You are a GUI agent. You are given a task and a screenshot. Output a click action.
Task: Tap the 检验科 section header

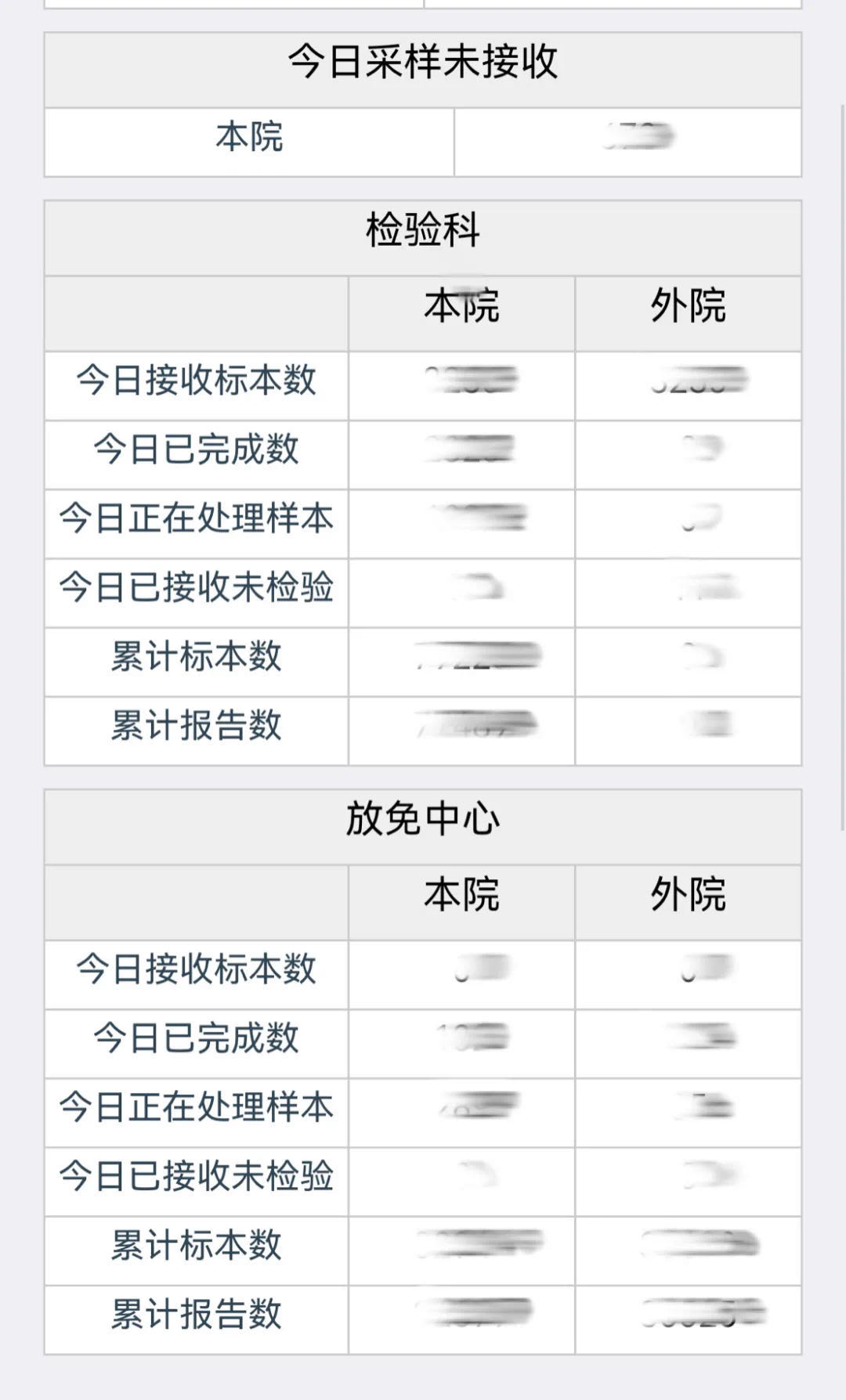tap(422, 231)
